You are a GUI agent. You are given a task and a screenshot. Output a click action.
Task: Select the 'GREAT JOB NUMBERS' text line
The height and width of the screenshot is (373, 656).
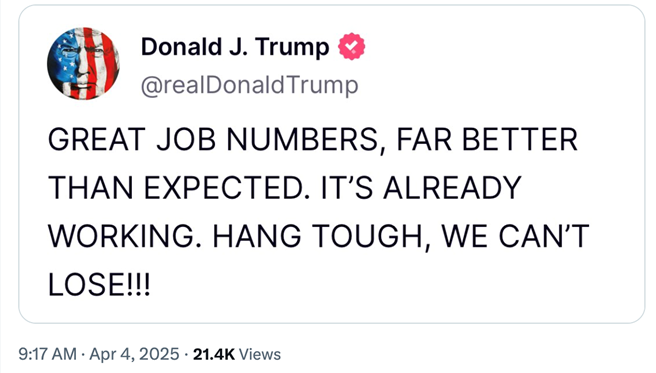[x=313, y=140]
